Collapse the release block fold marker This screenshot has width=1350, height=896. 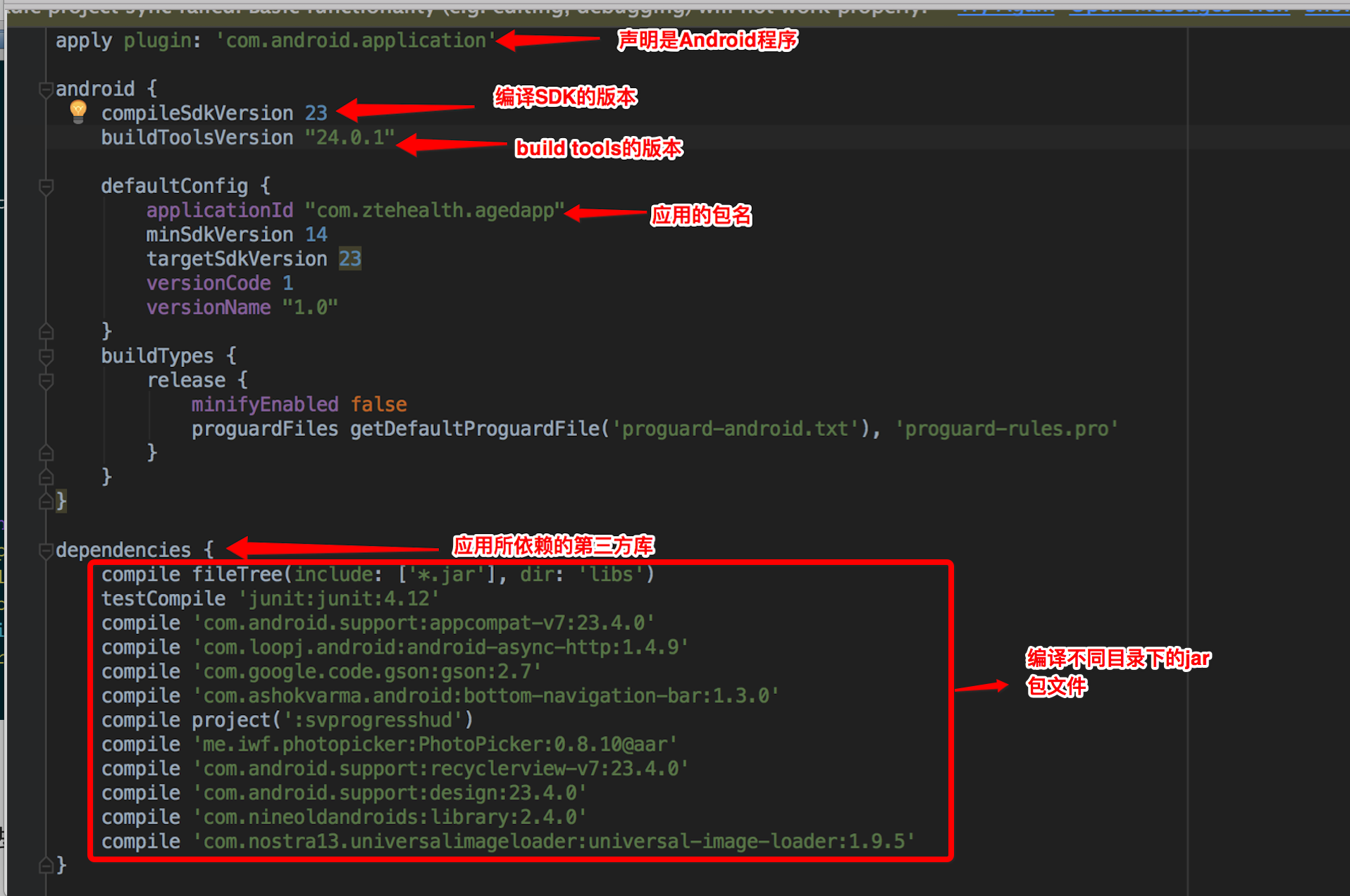pos(46,381)
